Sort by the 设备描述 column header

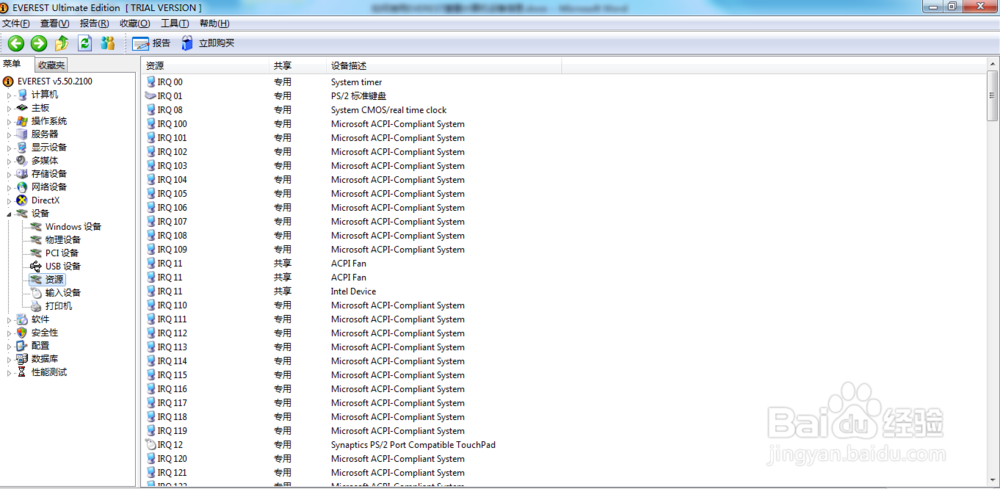point(444,66)
